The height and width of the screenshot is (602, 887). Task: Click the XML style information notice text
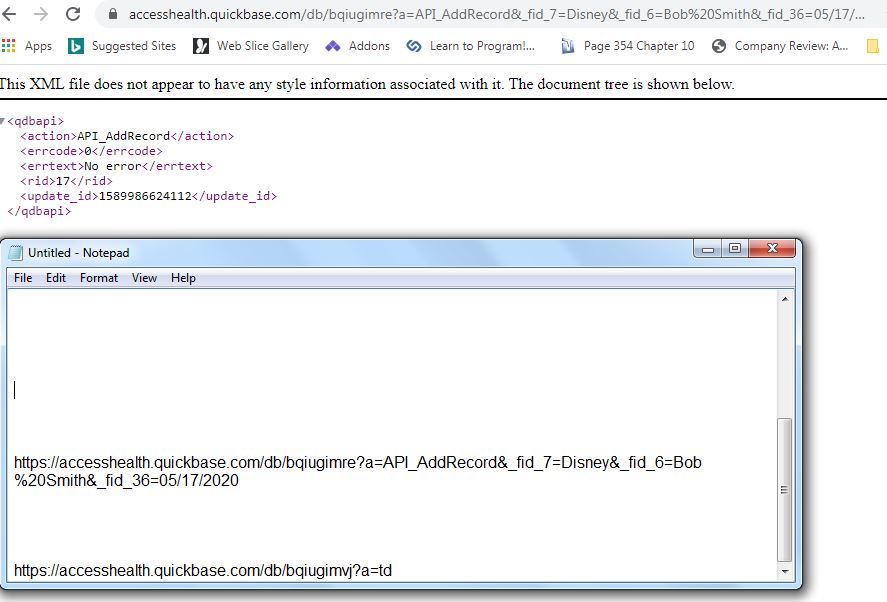click(367, 84)
